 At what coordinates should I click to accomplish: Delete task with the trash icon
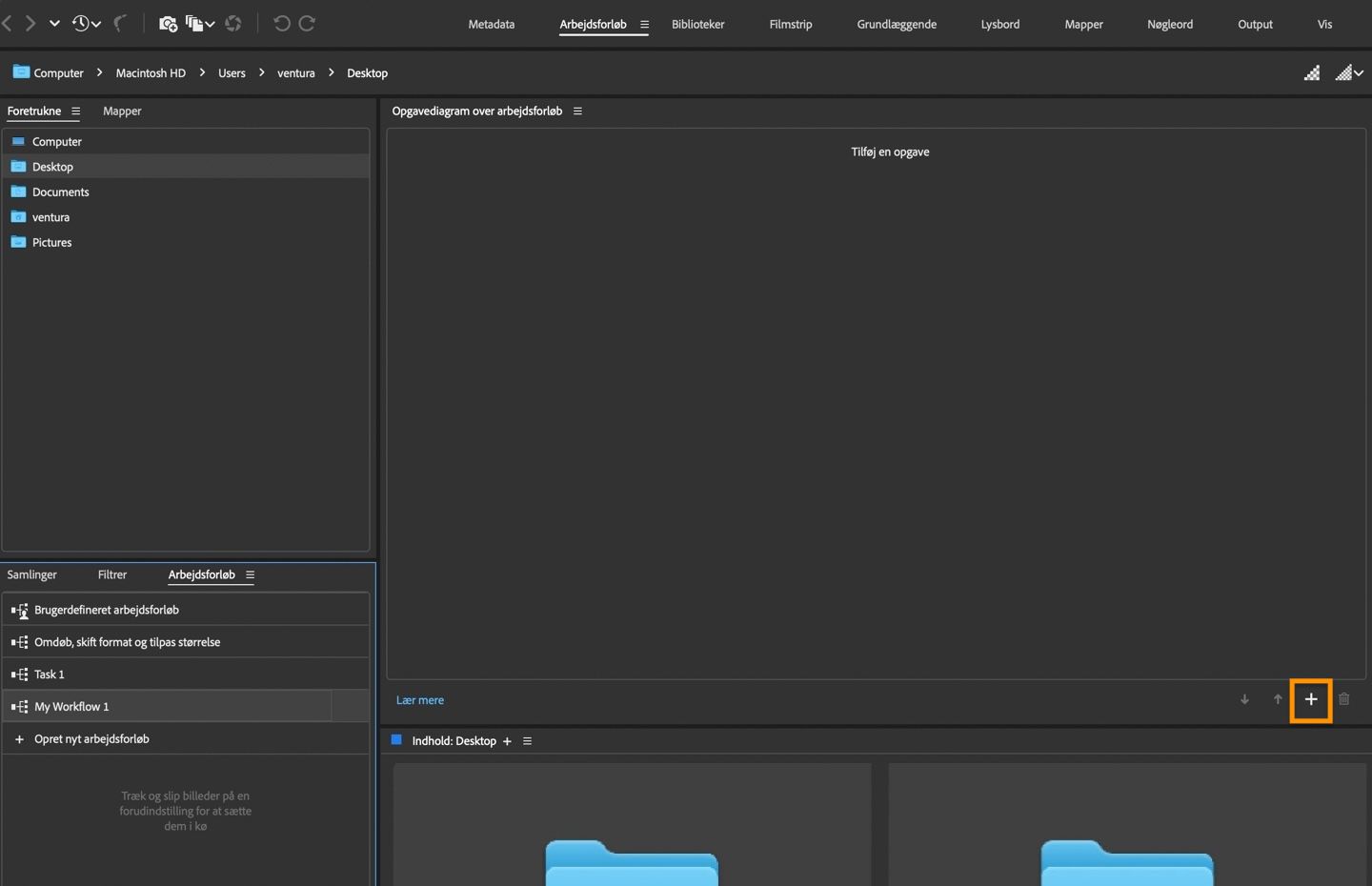pyautogui.click(x=1344, y=699)
